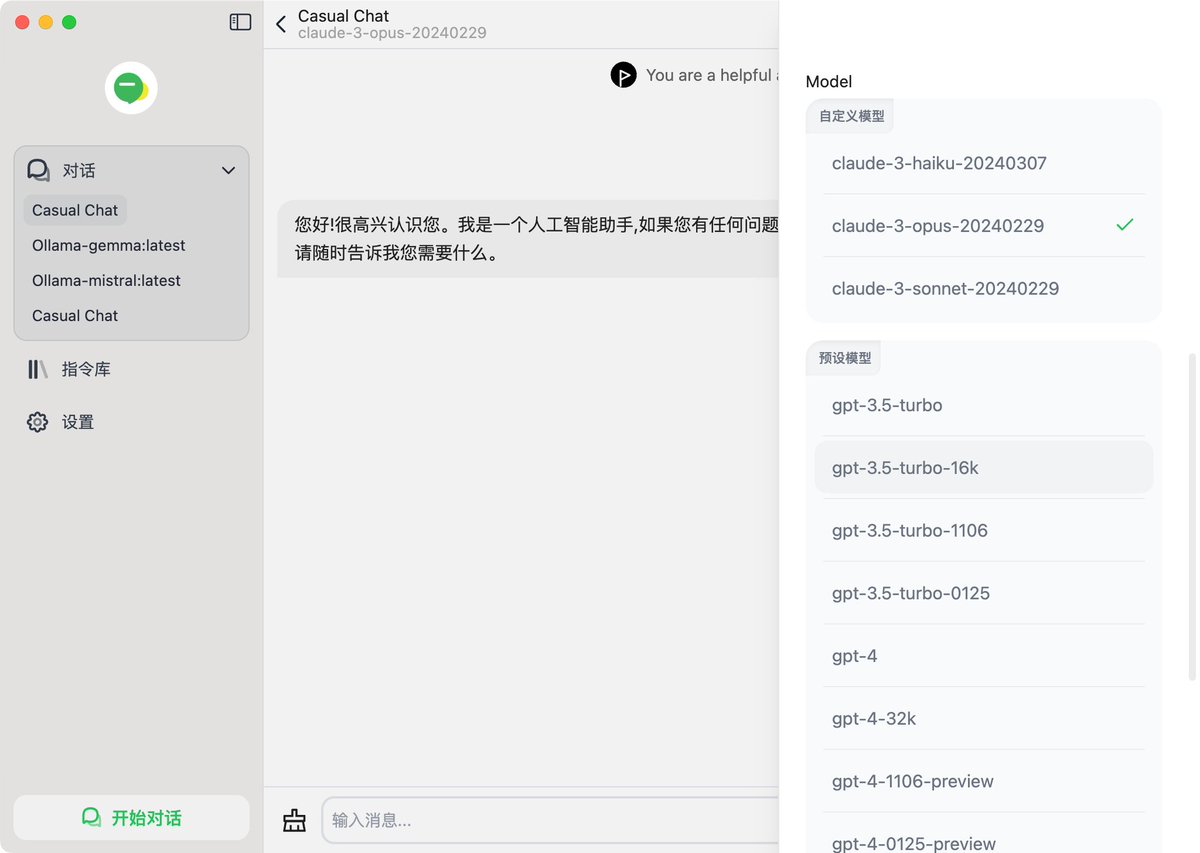Click the 开始对话 button

pos(131,818)
